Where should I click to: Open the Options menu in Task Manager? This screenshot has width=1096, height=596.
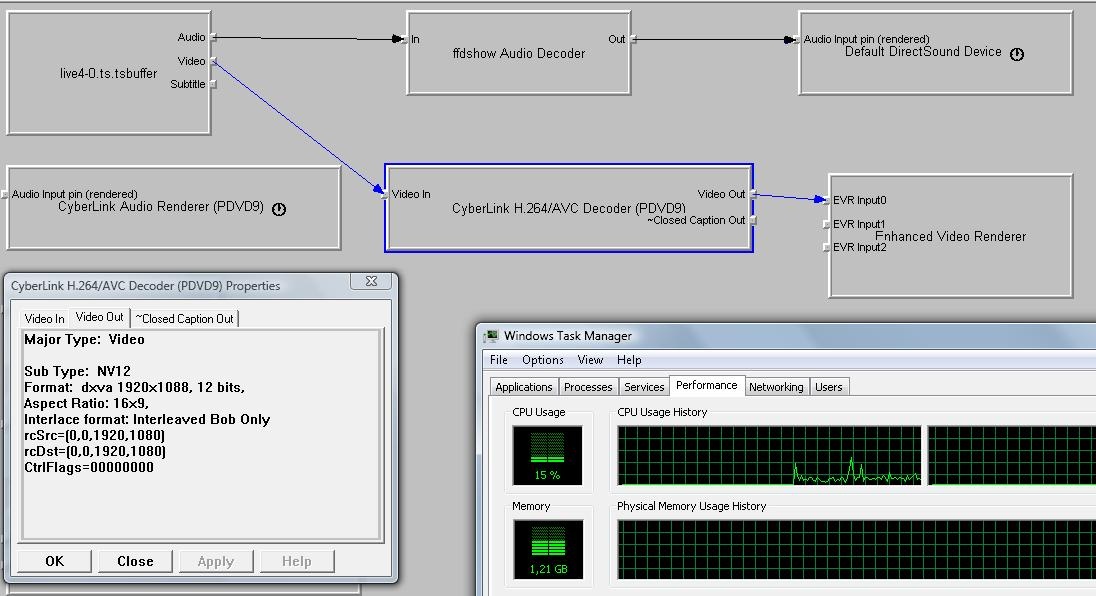point(542,360)
